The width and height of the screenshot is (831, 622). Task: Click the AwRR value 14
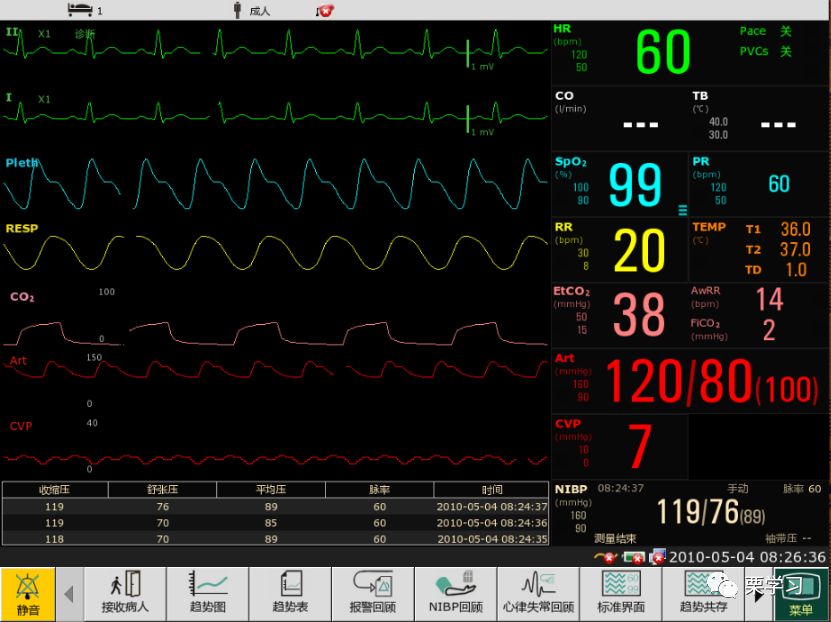coord(770,299)
